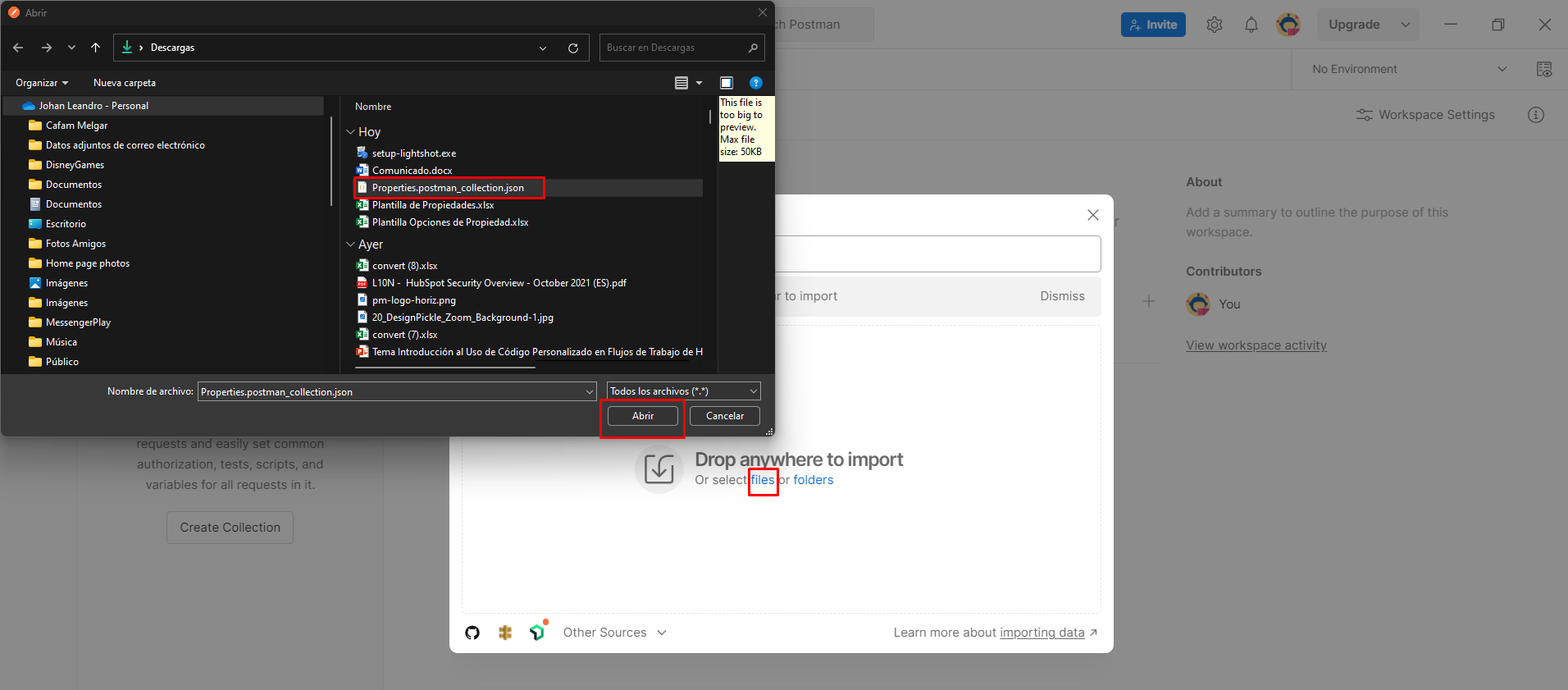Select the Escritorio folder
This screenshot has width=1568, height=690.
pyautogui.click(x=66, y=224)
